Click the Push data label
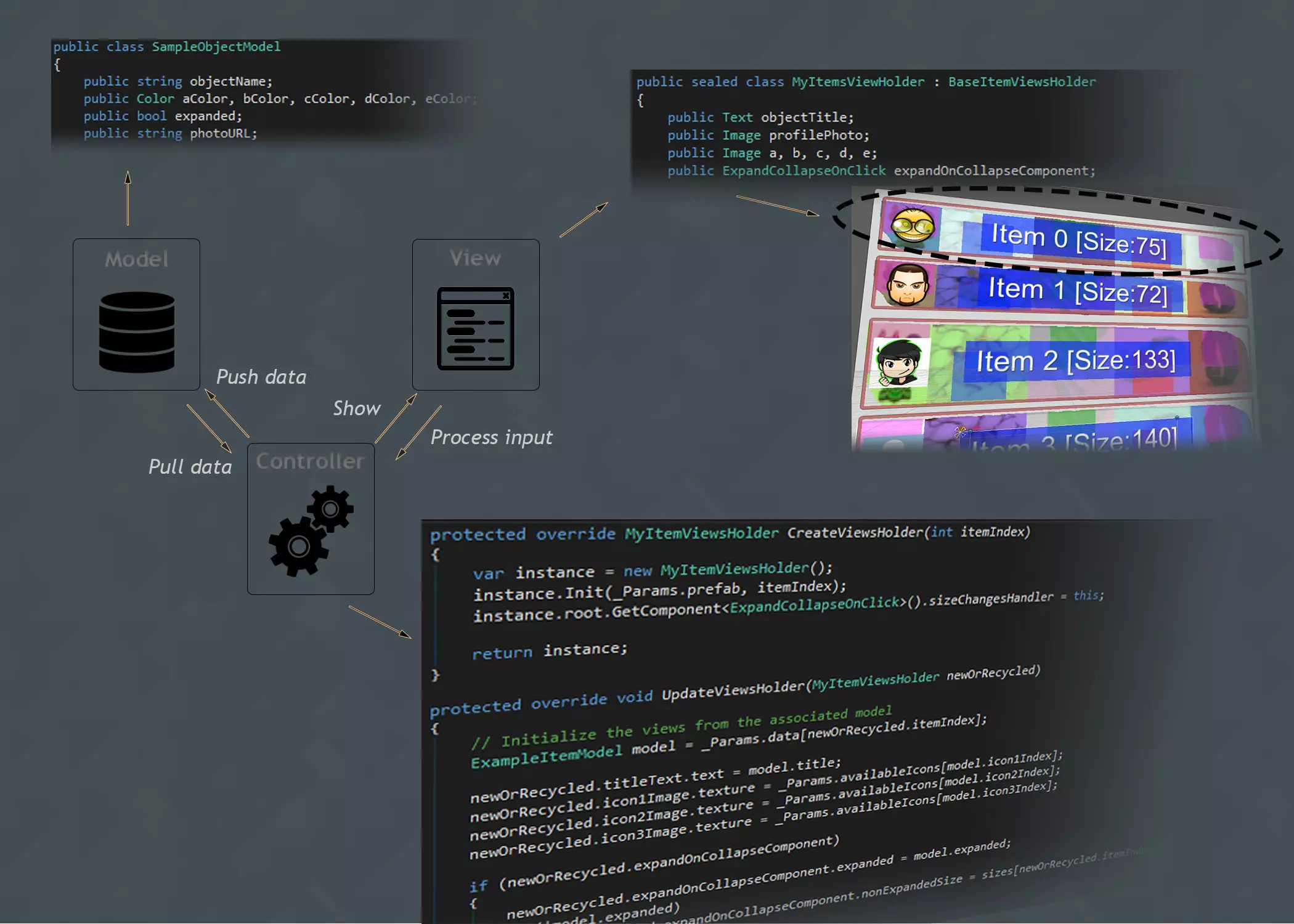Image resolution: width=1294 pixels, height=924 pixels. (x=261, y=376)
